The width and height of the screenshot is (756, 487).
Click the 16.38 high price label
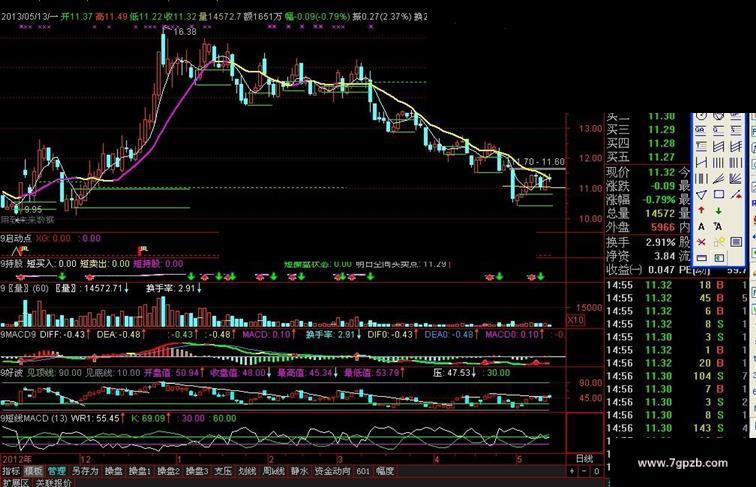(x=185, y=32)
